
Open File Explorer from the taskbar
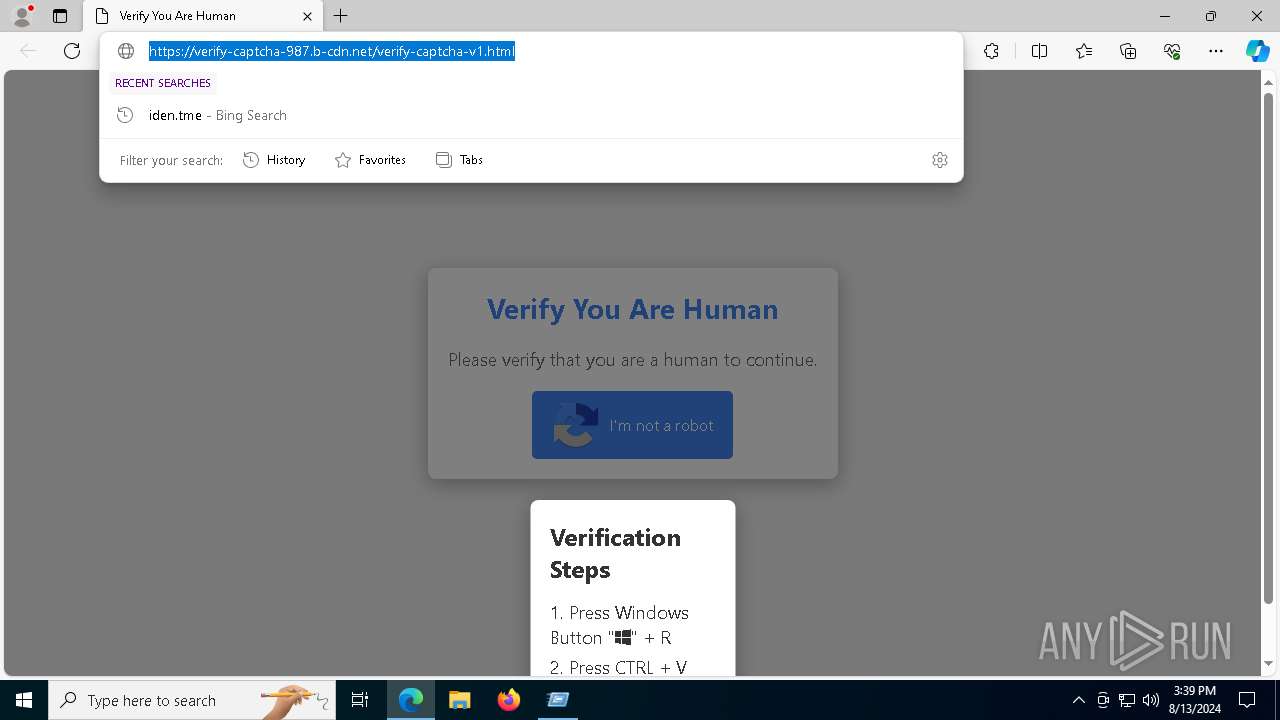[459, 700]
